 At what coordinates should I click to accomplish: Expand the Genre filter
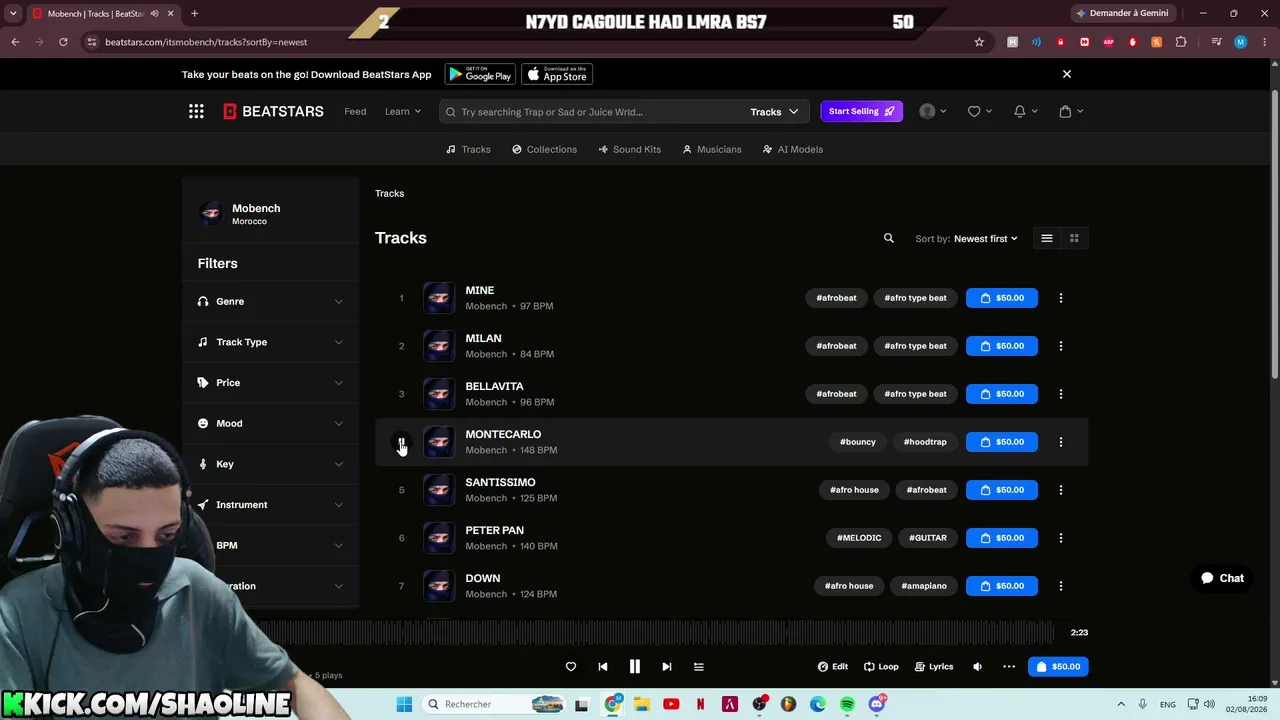(270, 301)
